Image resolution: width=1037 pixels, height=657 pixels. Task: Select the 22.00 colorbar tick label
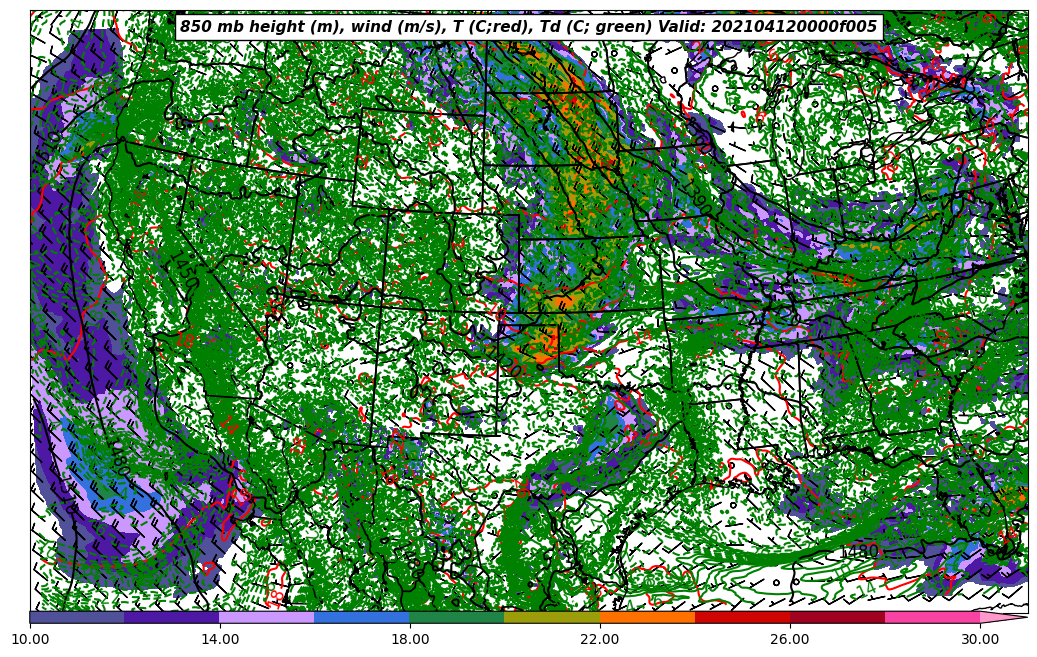[600, 638]
